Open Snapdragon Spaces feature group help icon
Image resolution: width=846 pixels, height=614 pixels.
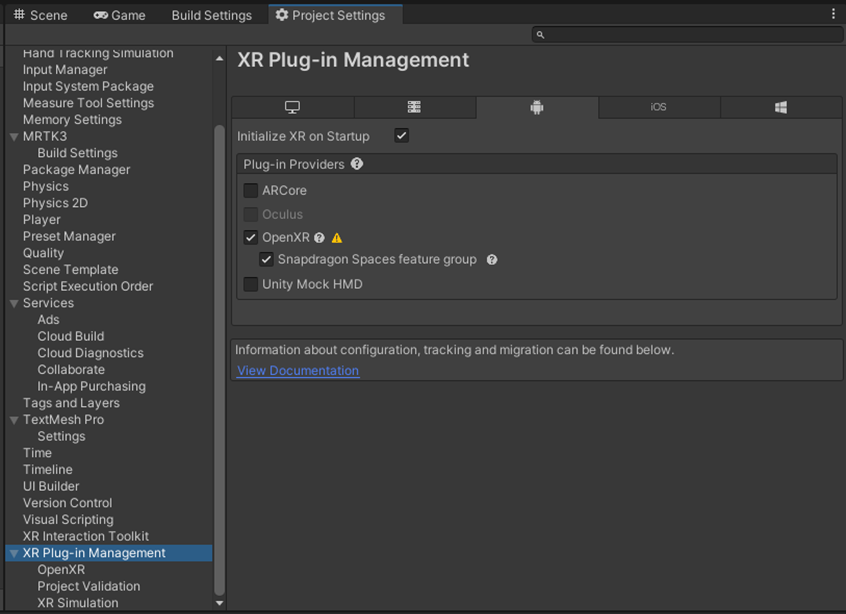tap(492, 260)
